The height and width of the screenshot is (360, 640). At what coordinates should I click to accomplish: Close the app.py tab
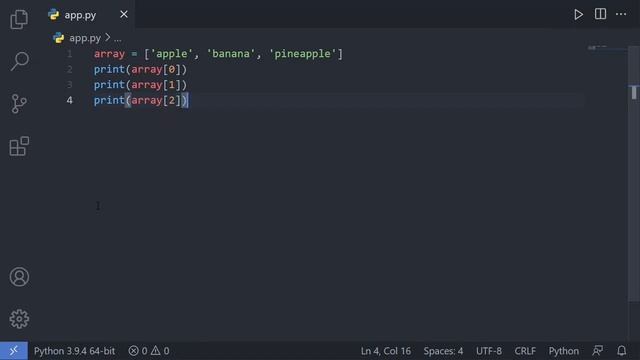click(x=124, y=14)
